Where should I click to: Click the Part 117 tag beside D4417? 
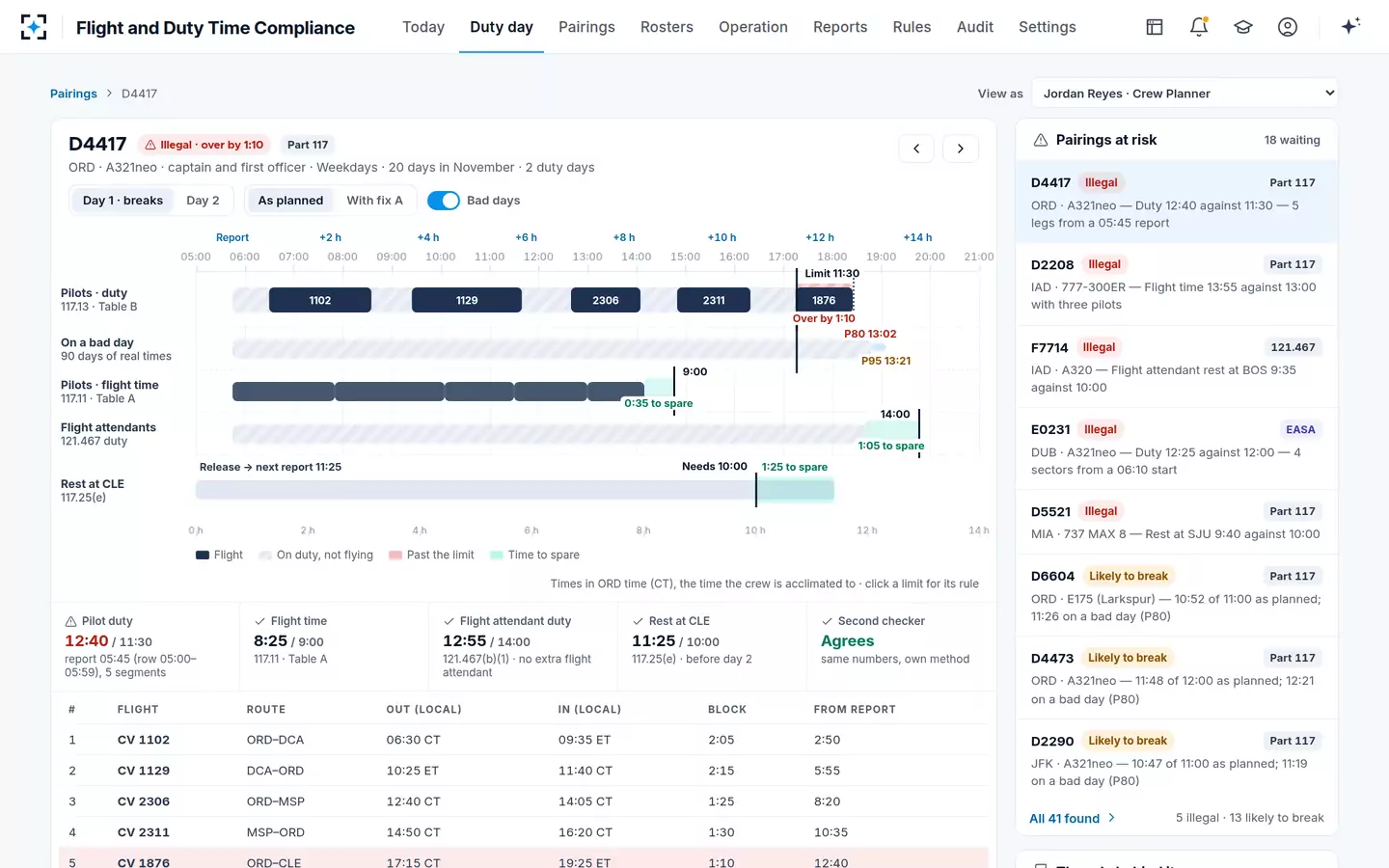[x=308, y=145]
